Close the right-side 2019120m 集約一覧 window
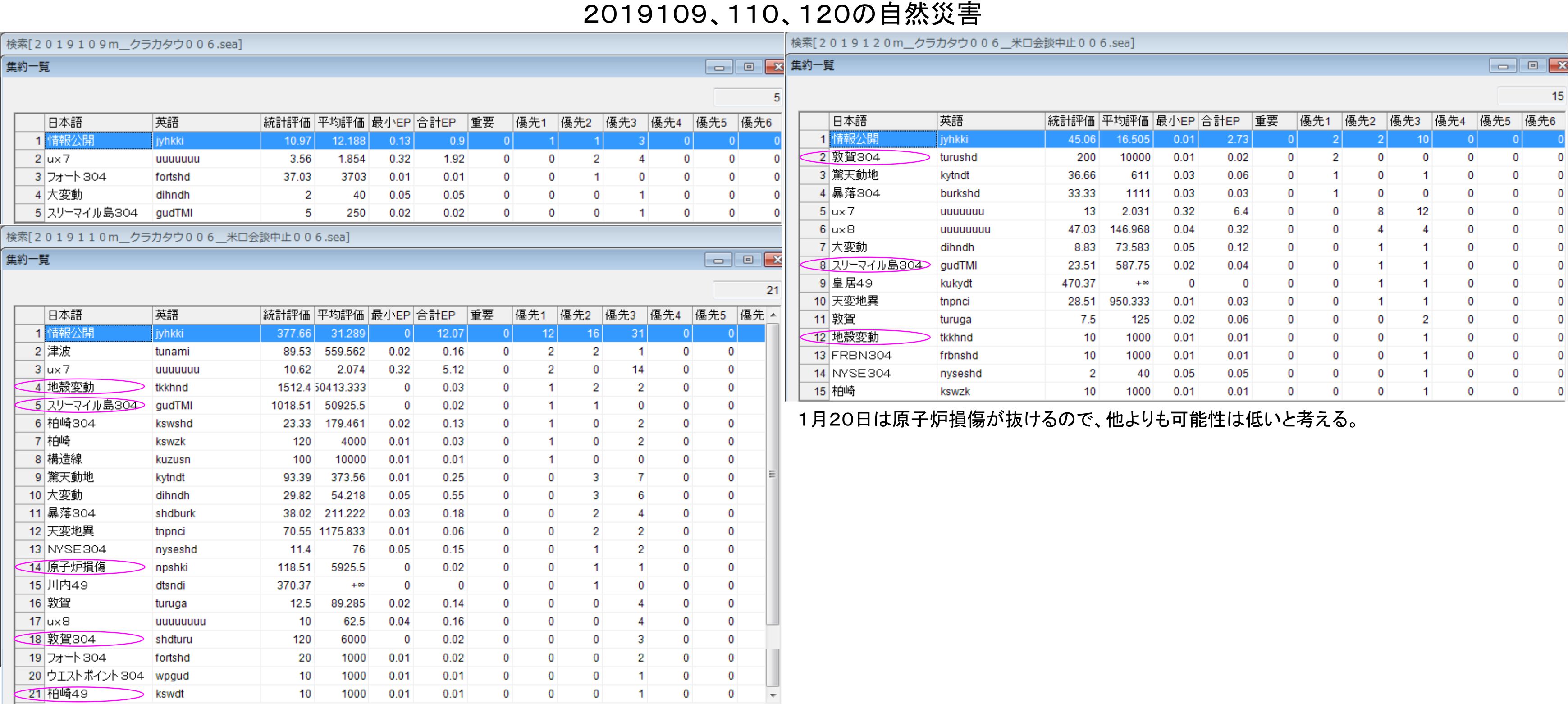Image resolution: width=1568 pixels, height=704 pixels. pos(1559,66)
